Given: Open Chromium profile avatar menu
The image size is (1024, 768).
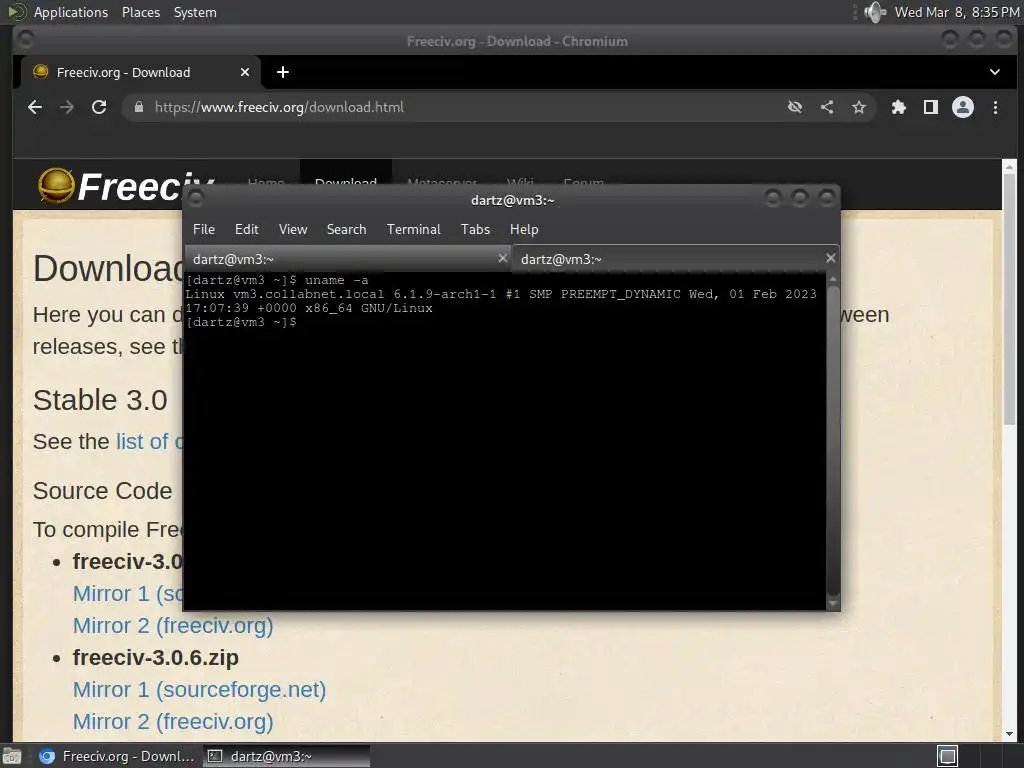Looking at the screenshot, I should pyautogui.click(x=963, y=107).
